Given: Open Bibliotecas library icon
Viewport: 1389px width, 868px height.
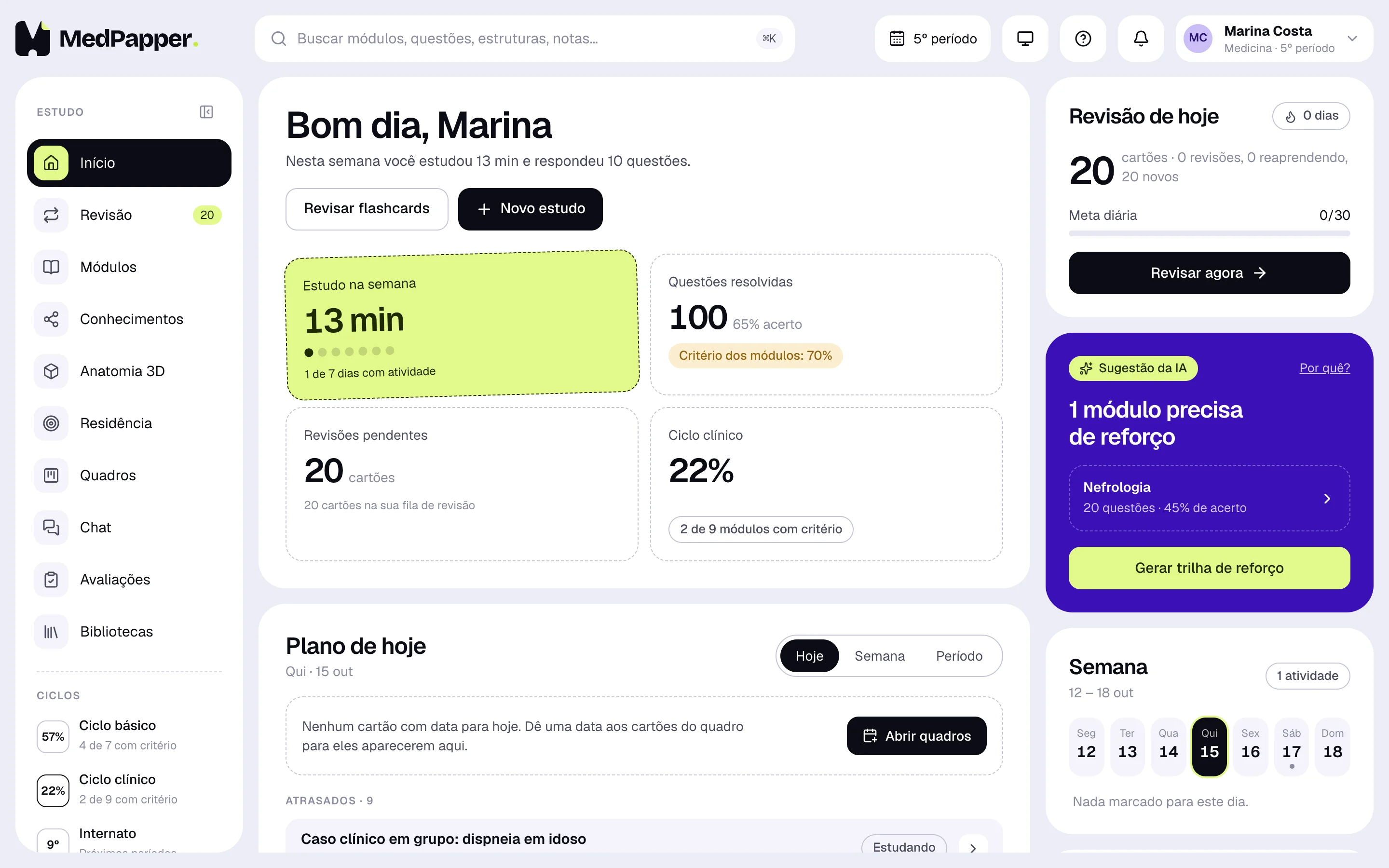Looking at the screenshot, I should [51, 632].
